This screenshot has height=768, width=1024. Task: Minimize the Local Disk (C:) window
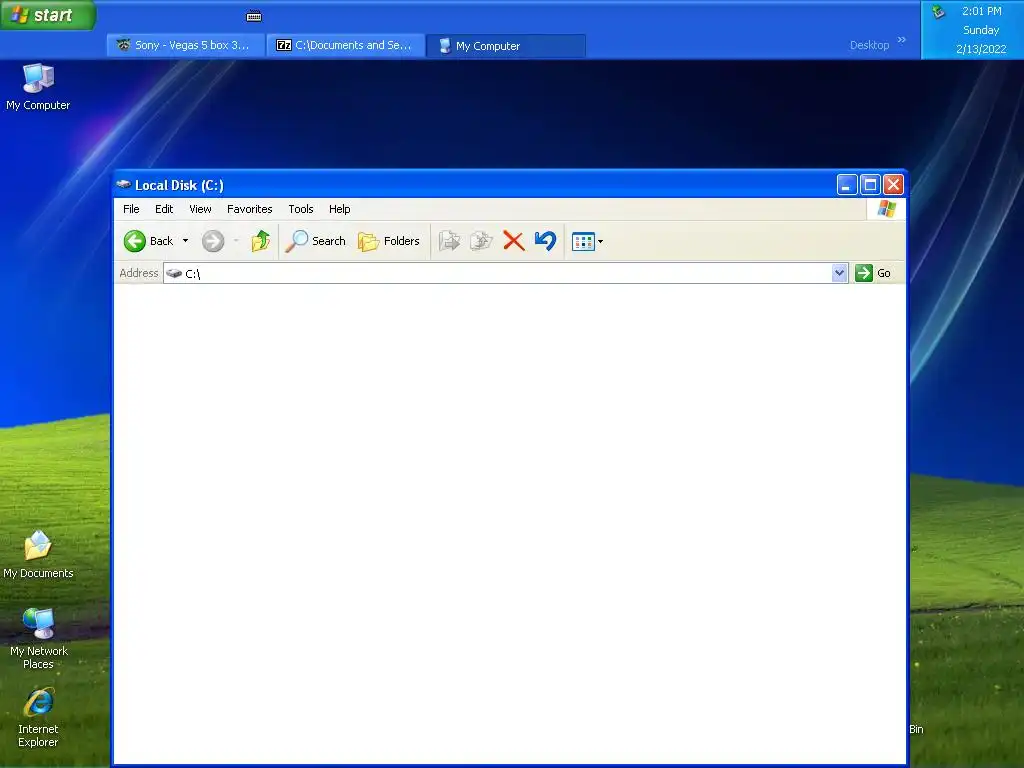(847, 185)
